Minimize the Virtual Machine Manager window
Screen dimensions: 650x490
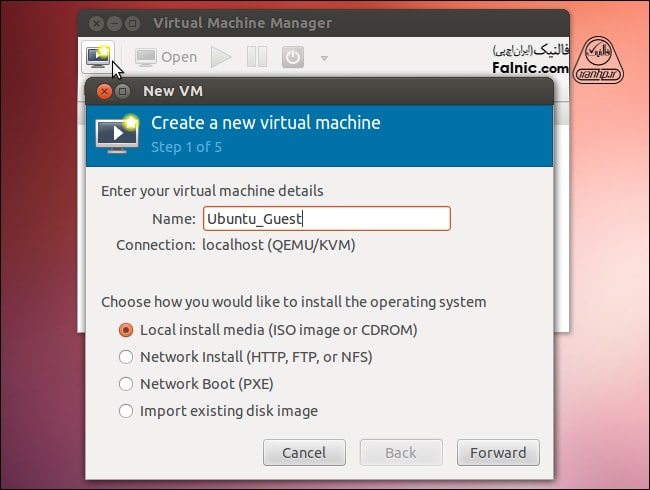(113, 22)
